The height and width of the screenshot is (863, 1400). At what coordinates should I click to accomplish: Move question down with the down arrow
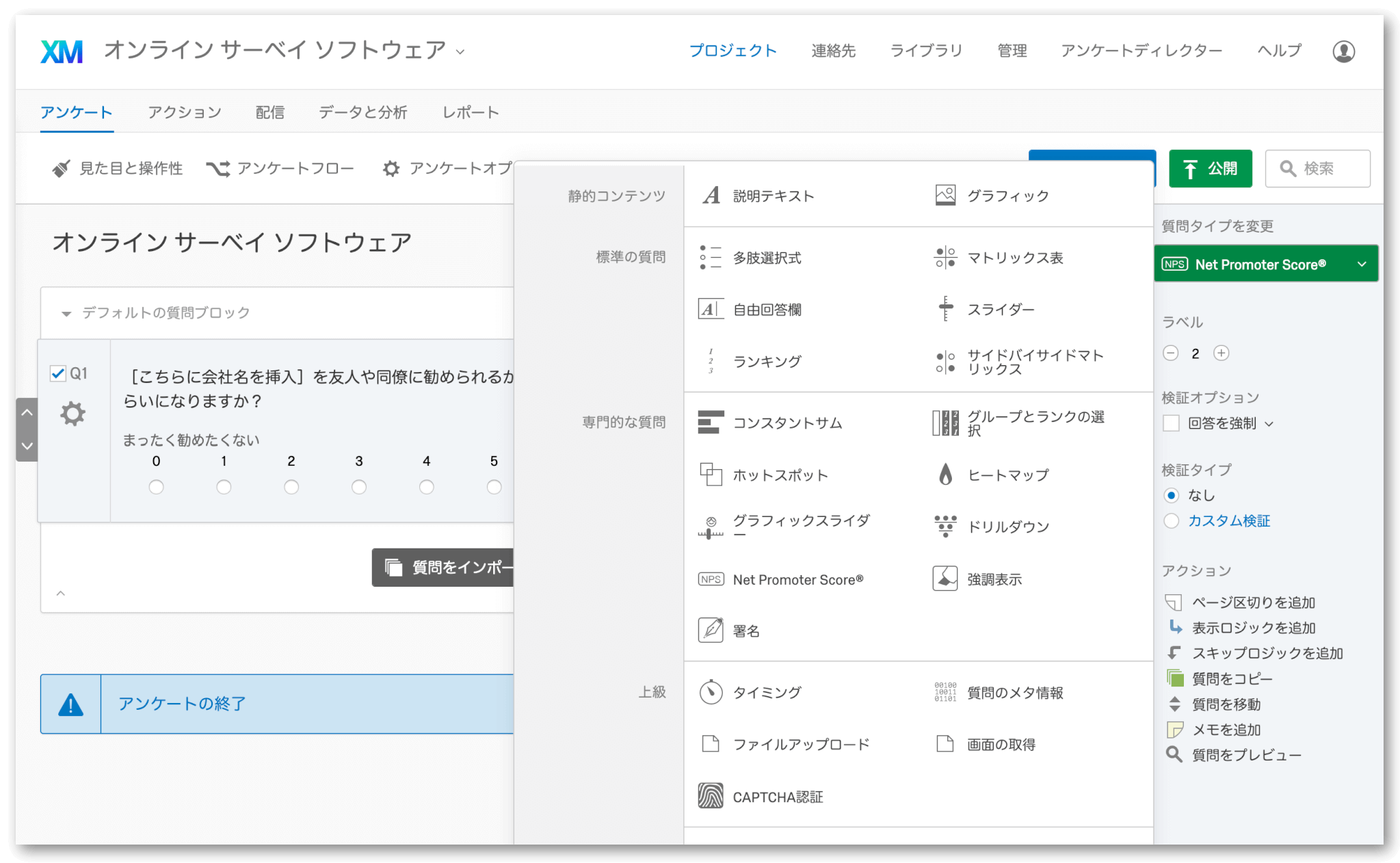point(27,446)
